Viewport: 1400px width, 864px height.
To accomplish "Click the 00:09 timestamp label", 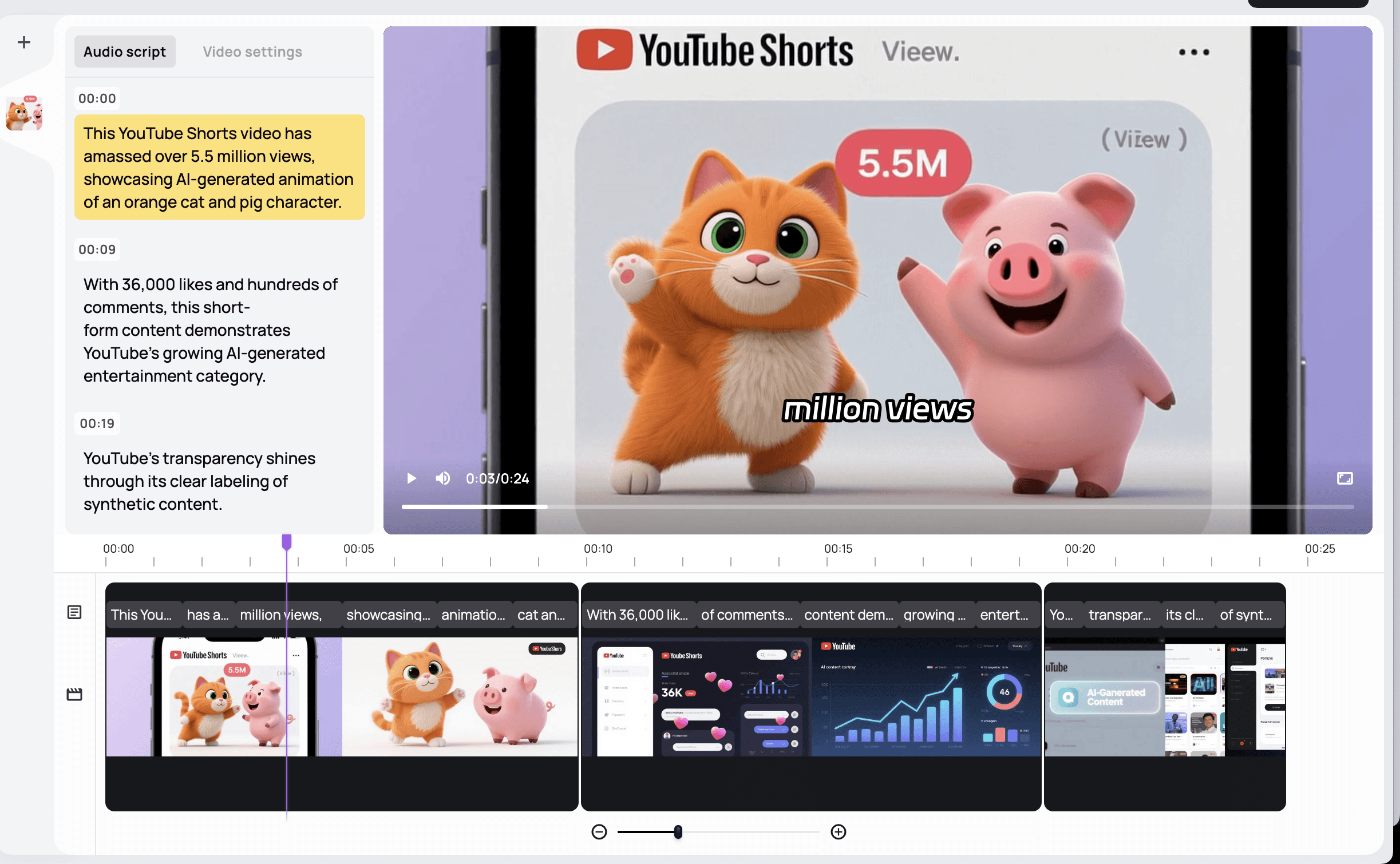I will pos(97,249).
